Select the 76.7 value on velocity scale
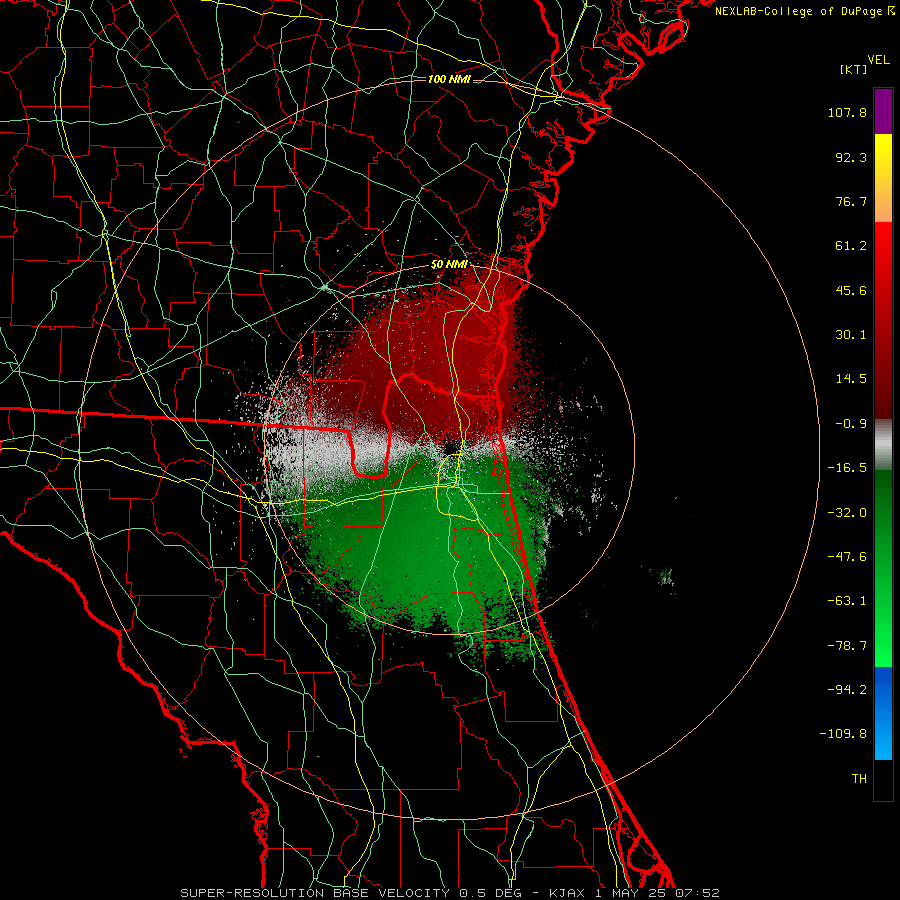Screen dimensions: 900x900 pos(851,201)
